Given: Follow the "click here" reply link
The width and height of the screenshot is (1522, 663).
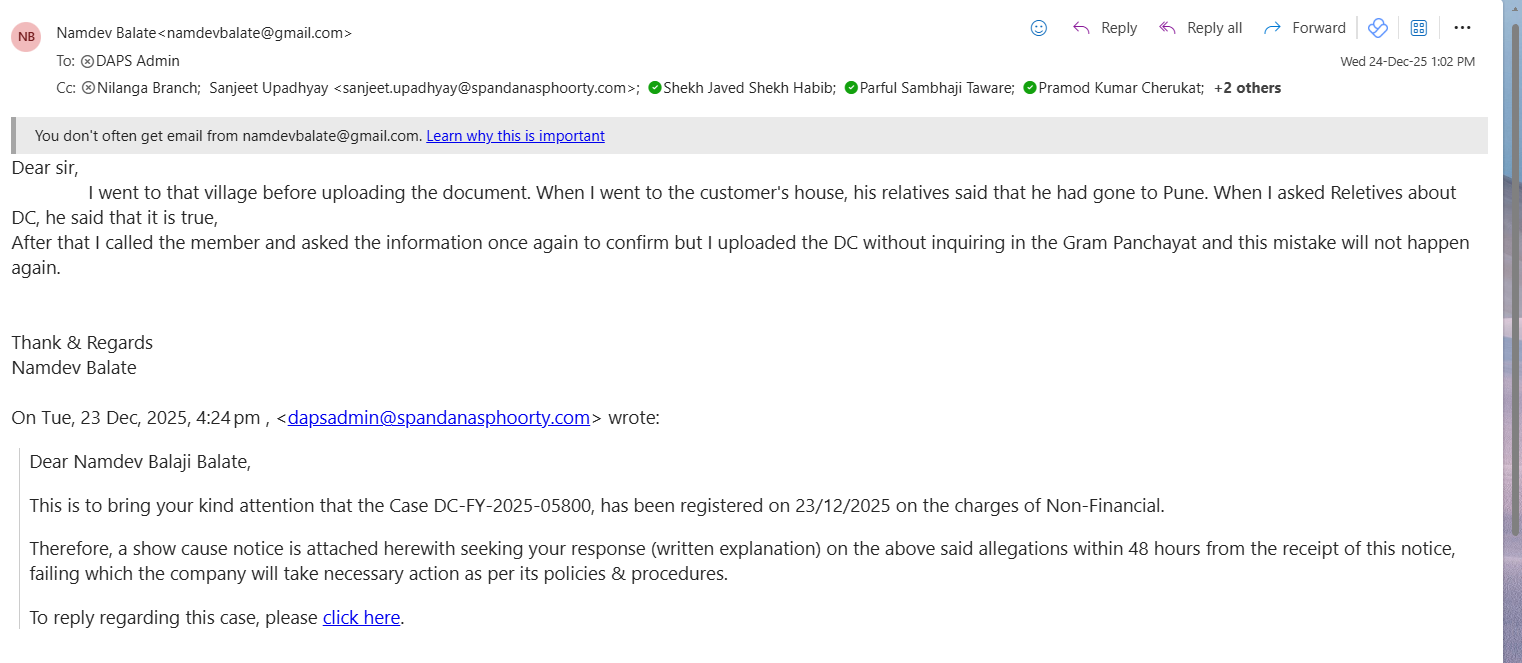Looking at the screenshot, I should point(361,618).
